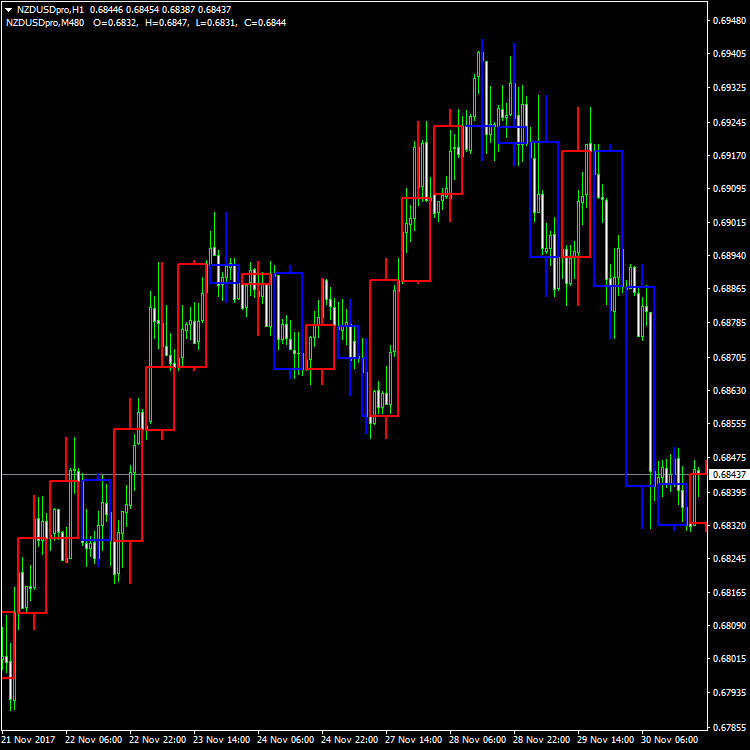Click the 0.69170 price scale label
The image size is (750, 750).
[729, 155]
